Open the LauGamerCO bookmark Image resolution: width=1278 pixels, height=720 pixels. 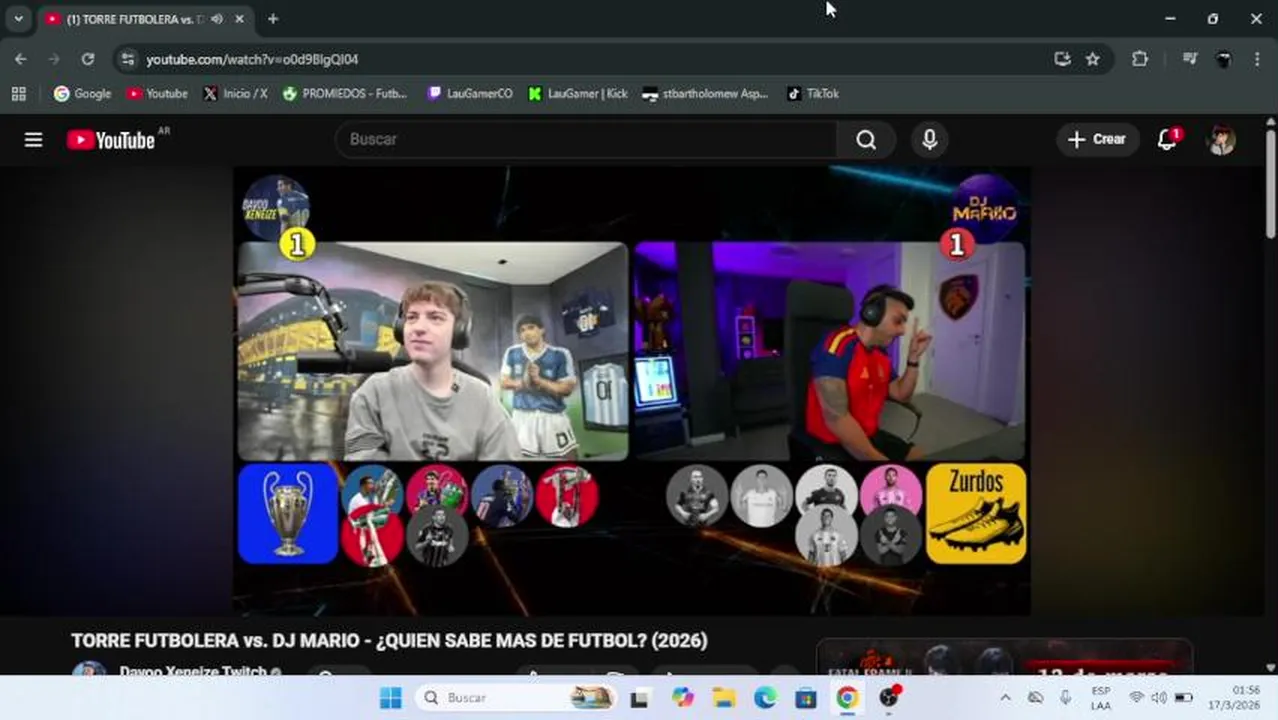[x=470, y=94]
